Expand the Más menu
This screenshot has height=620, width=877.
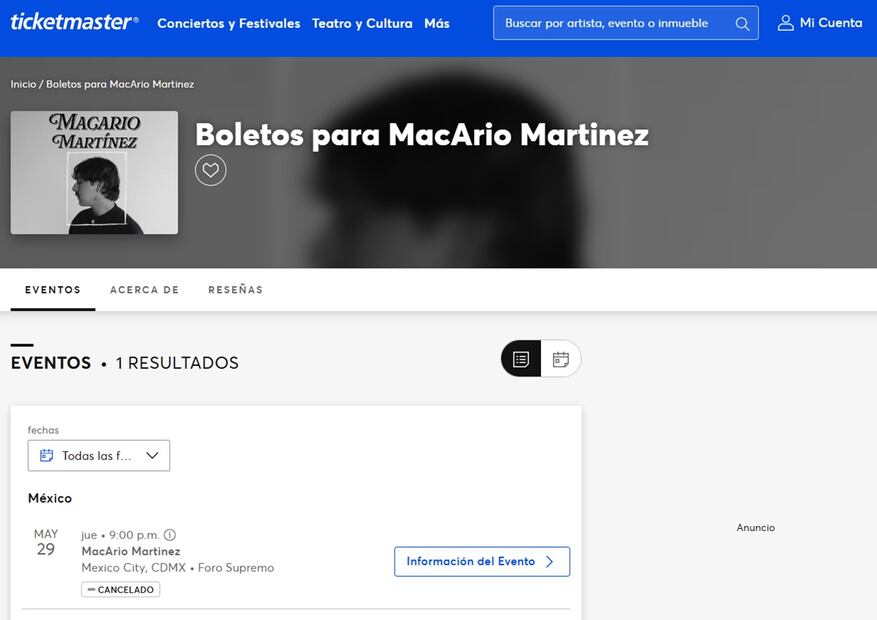pyautogui.click(x=437, y=23)
